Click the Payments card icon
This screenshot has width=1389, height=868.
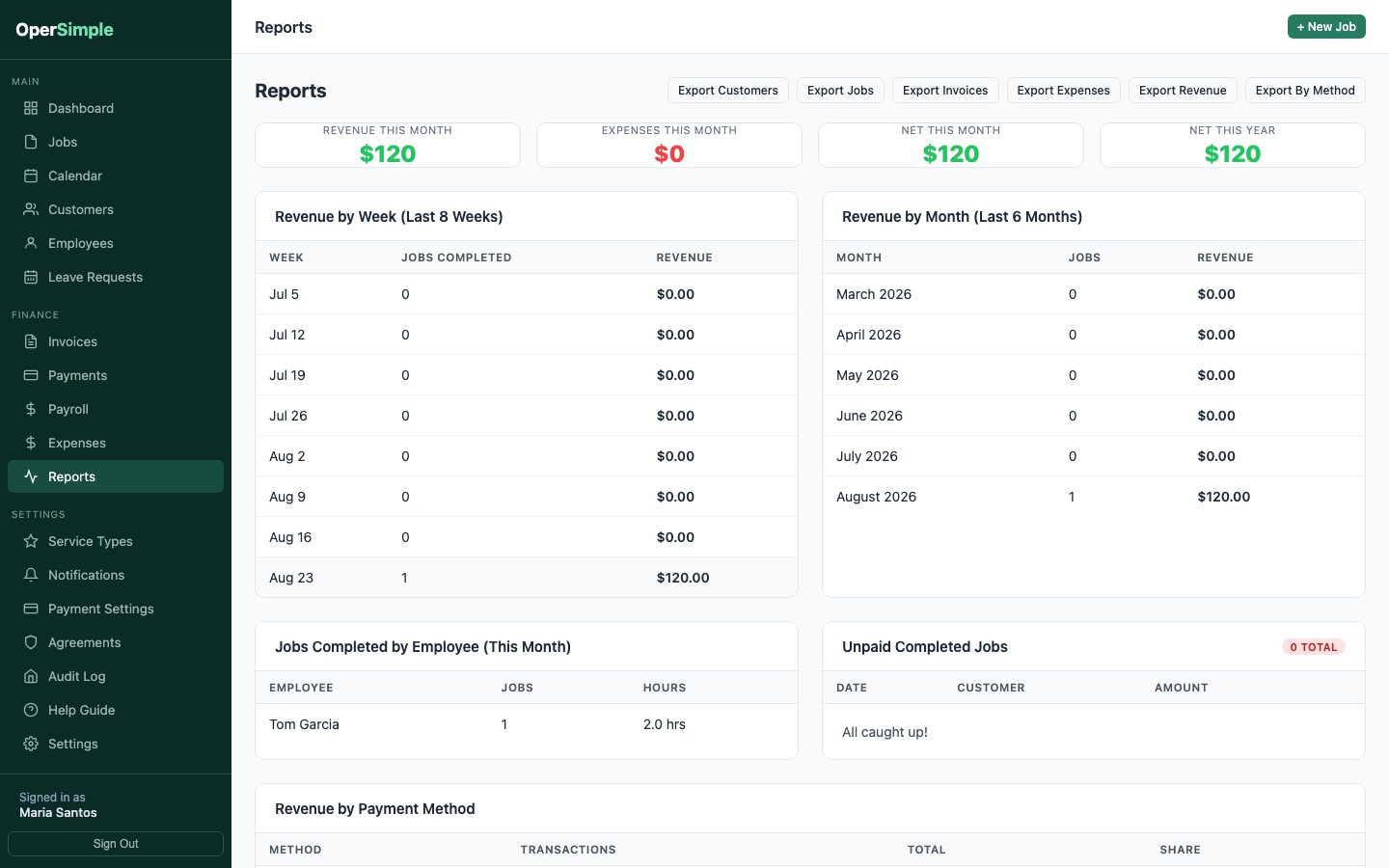[31, 375]
